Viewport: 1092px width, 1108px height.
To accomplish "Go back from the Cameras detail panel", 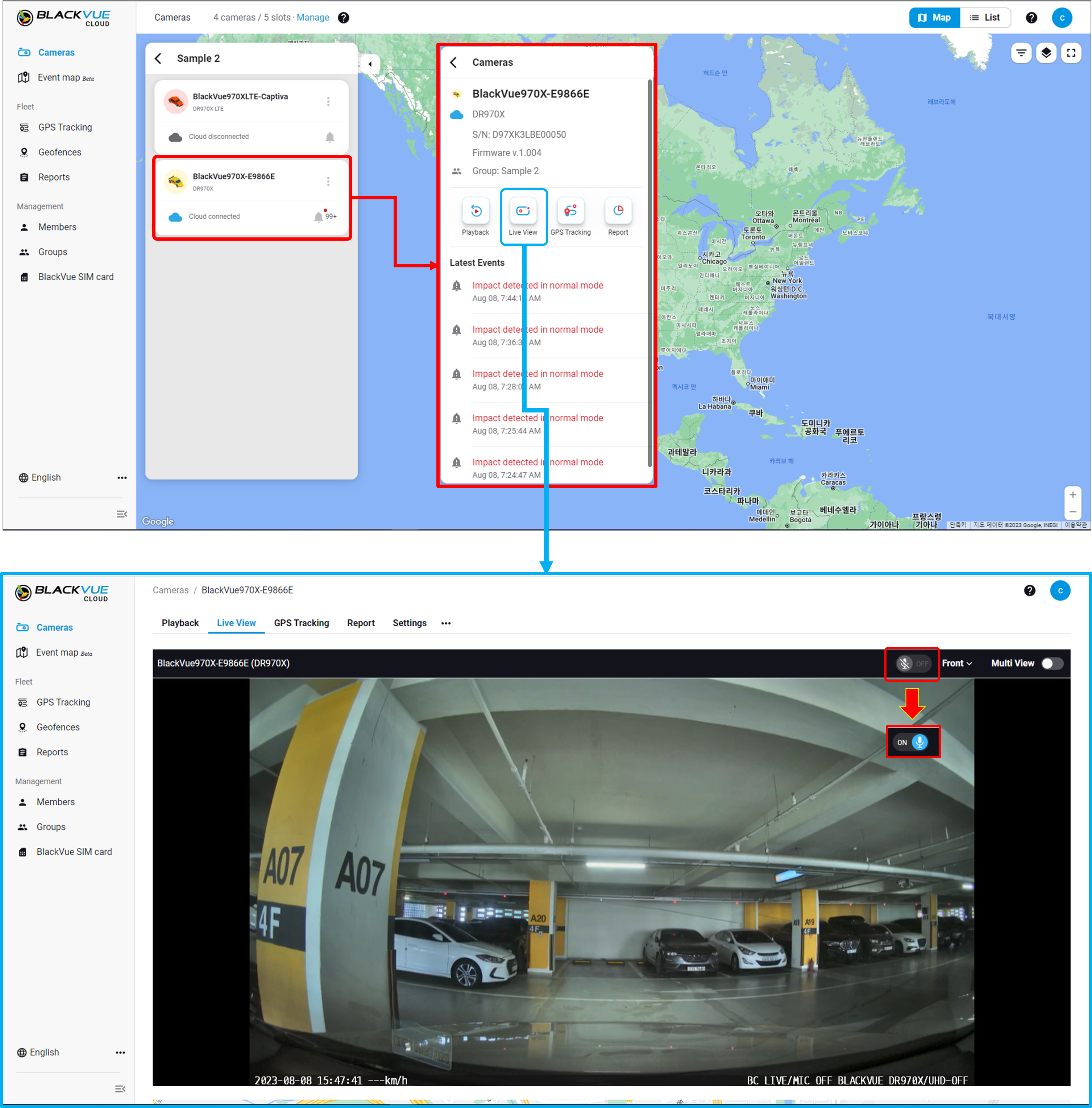I will pos(453,62).
